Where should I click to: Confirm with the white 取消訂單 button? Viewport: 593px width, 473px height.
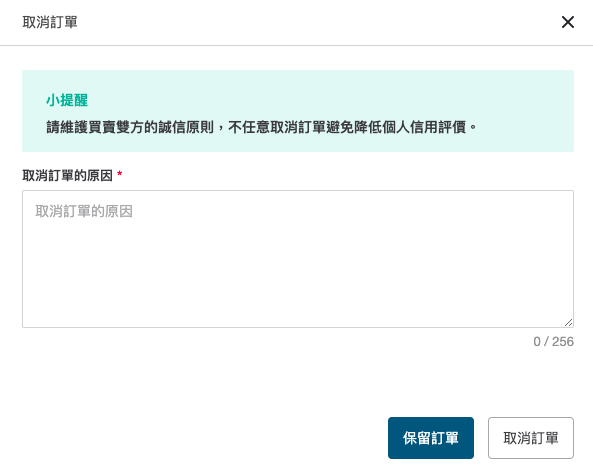pos(531,438)
